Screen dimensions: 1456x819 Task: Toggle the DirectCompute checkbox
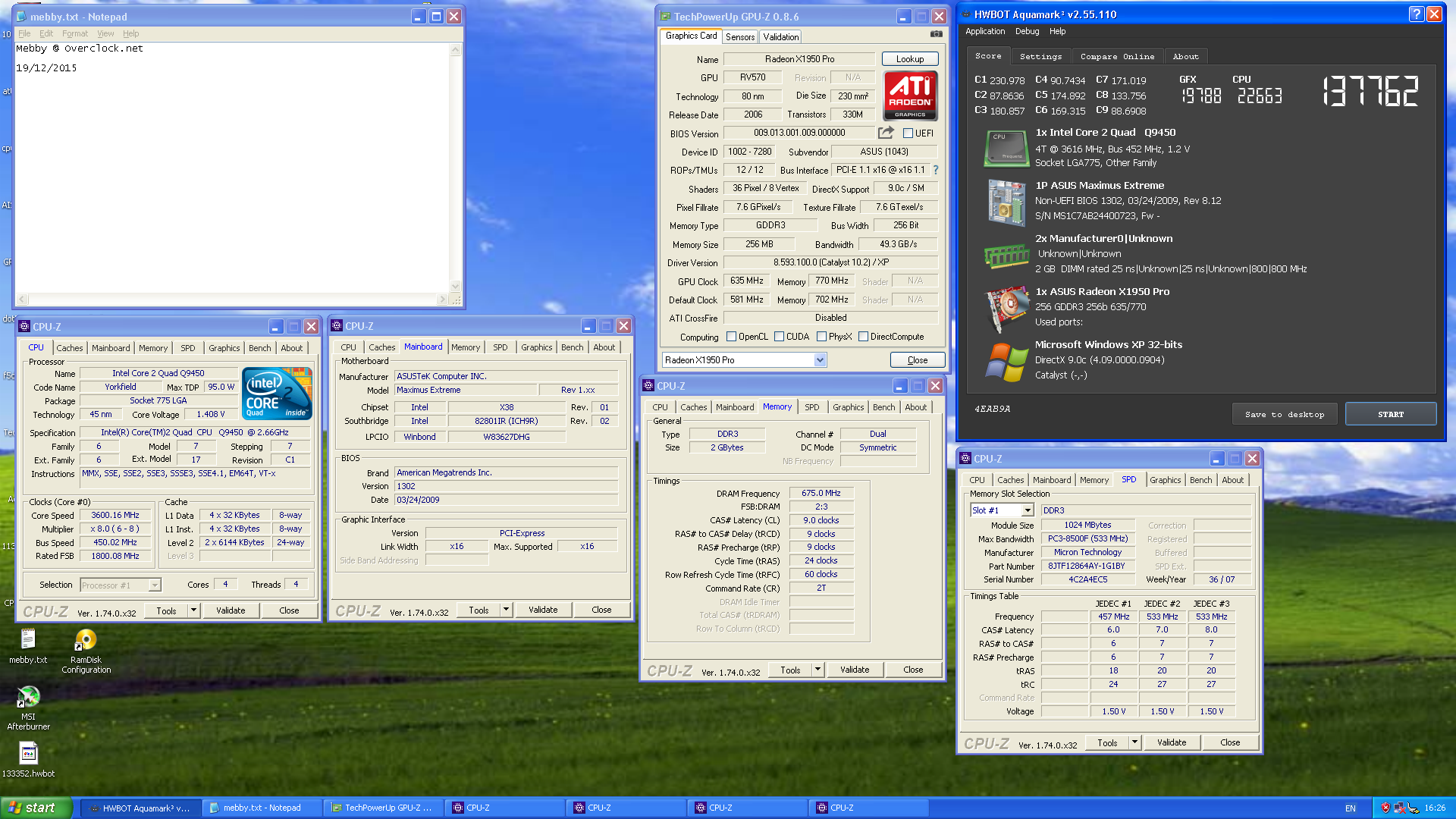[x=863, y=337]
